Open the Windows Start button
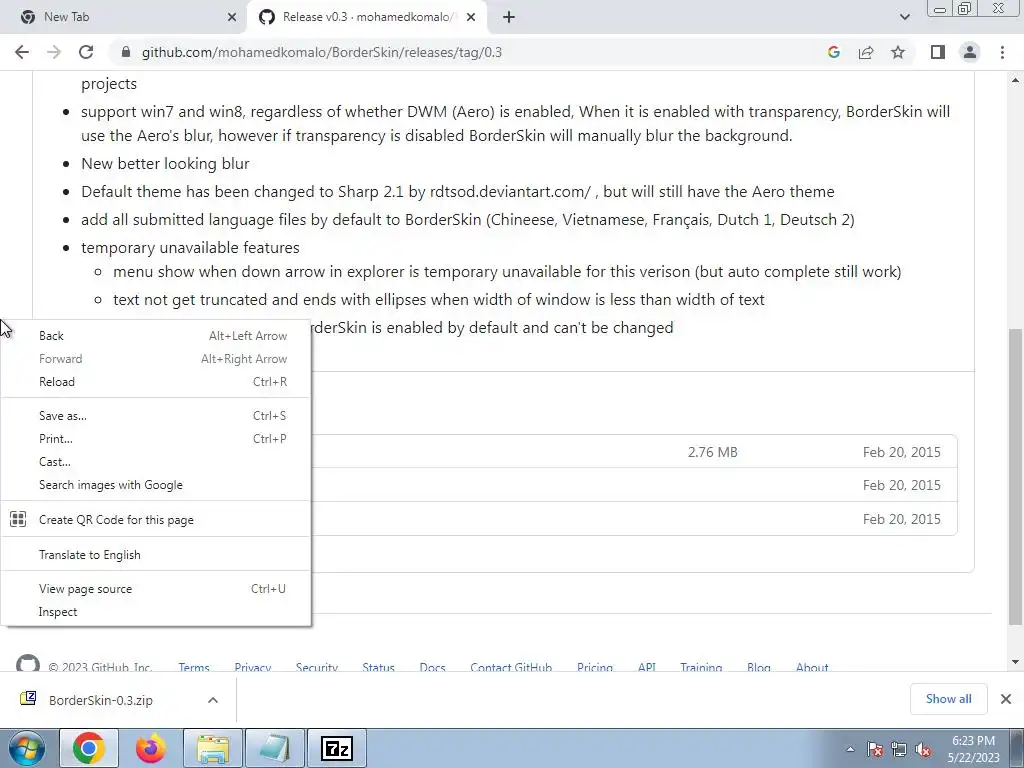Viewport: 1024px width, 768px height. (x=27, y=748)
